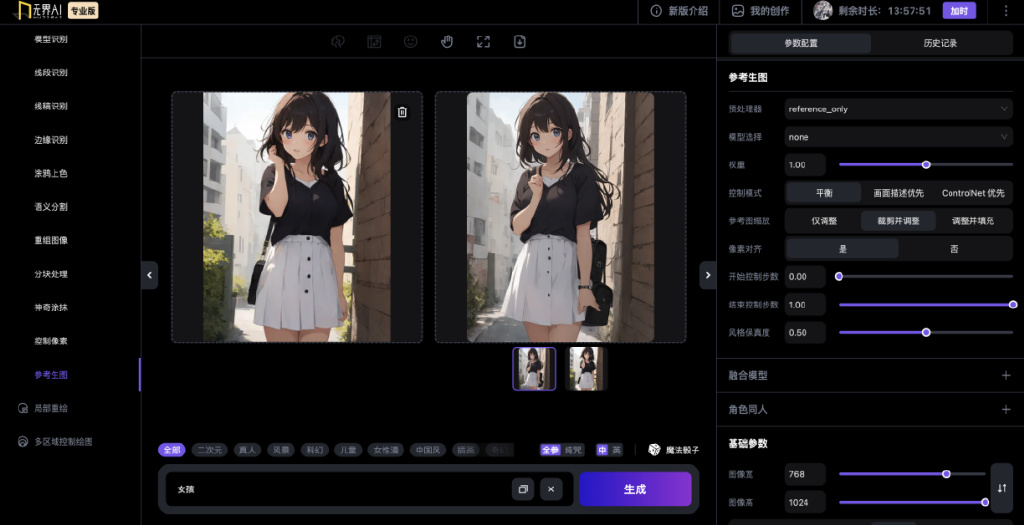Click the head-profile icon in the canvas toolbar

pos(337,42)
